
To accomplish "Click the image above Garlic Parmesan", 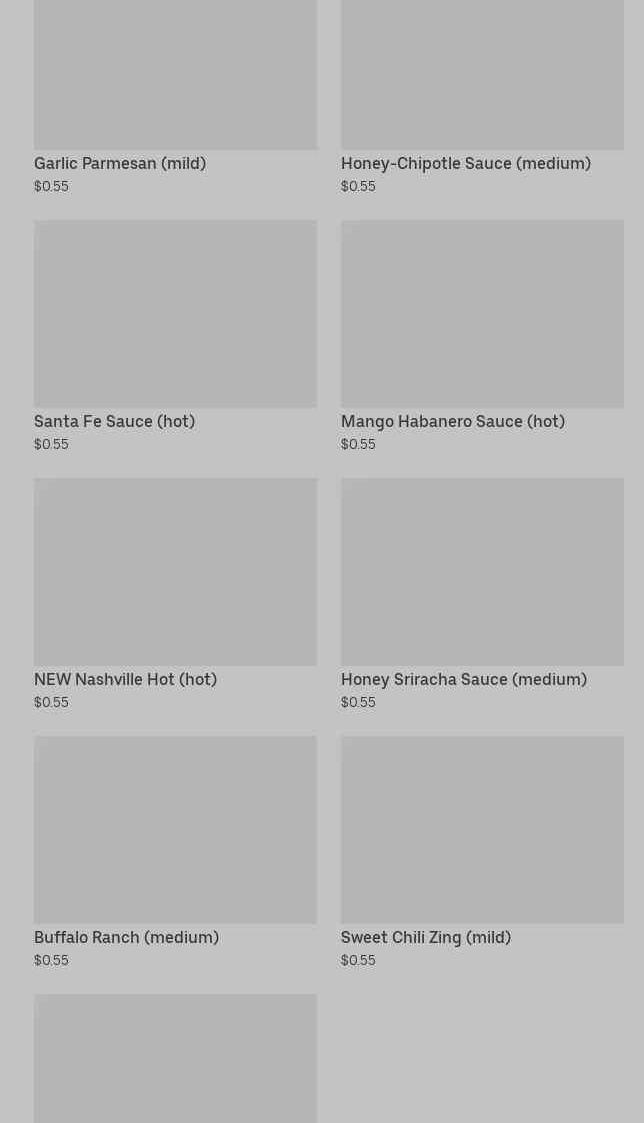I will click(176, 74).
